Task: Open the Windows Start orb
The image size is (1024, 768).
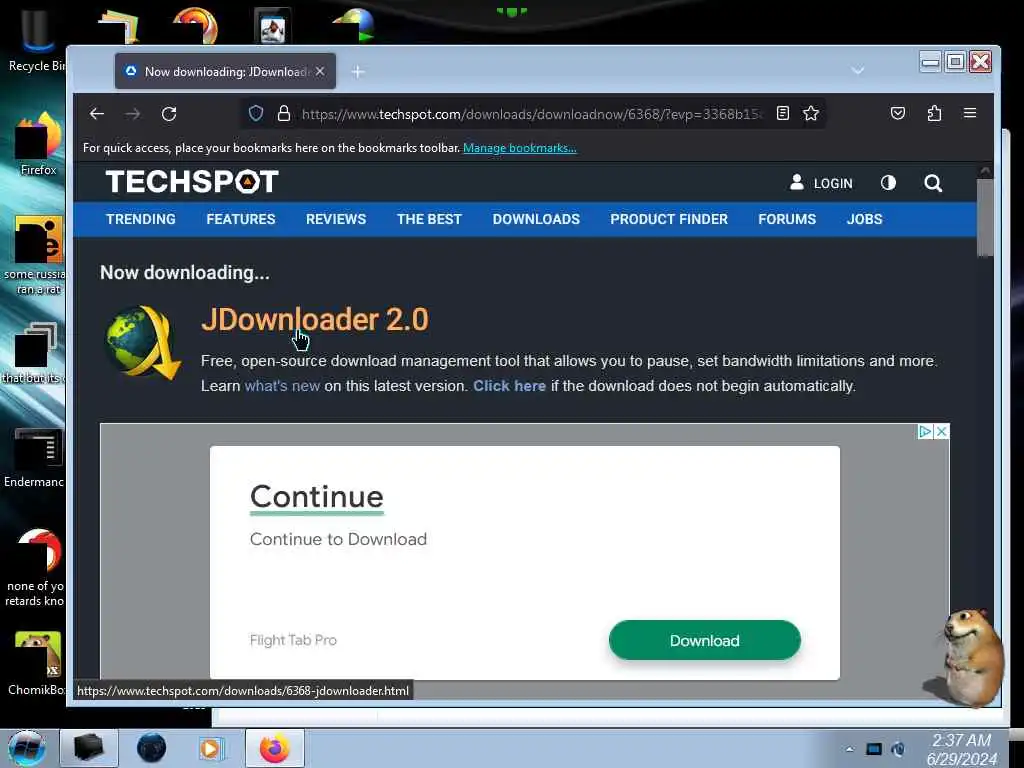Action: coord(26,748)
